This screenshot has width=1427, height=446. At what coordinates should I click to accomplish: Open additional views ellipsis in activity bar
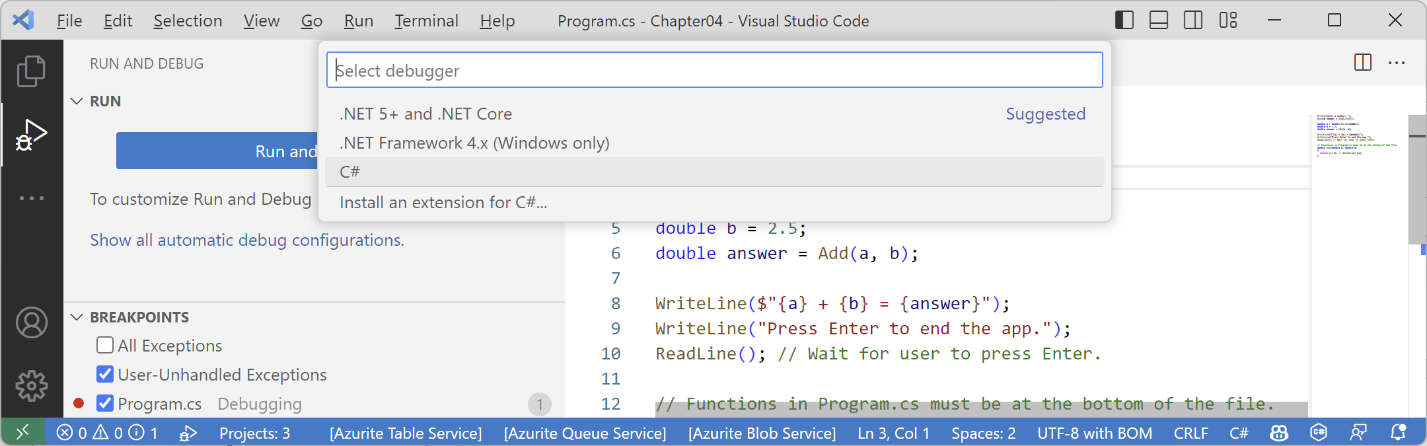coord(31,198)
